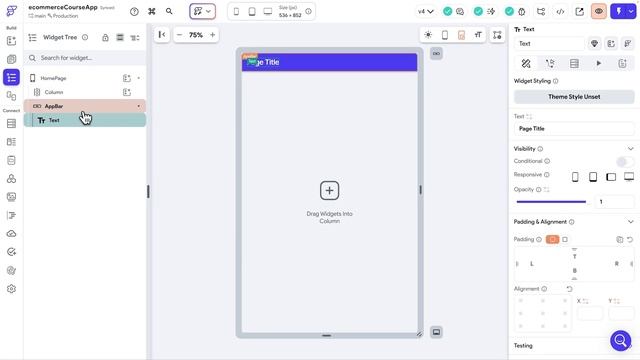
Task: Open the page selector in sidebar
Action: [x=11, y=59]
